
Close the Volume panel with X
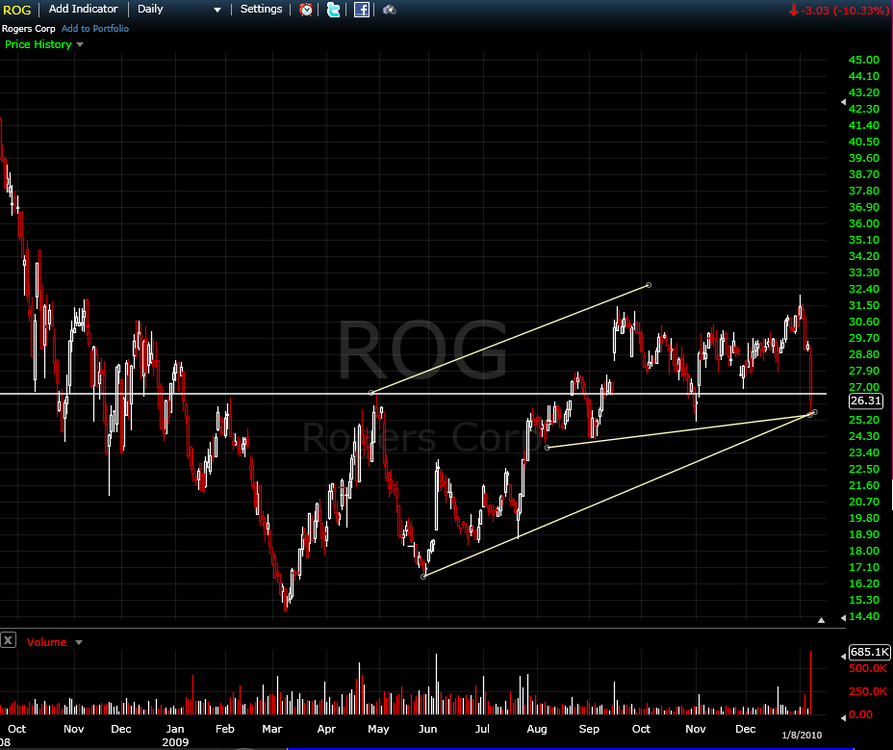tap(8, 640)
